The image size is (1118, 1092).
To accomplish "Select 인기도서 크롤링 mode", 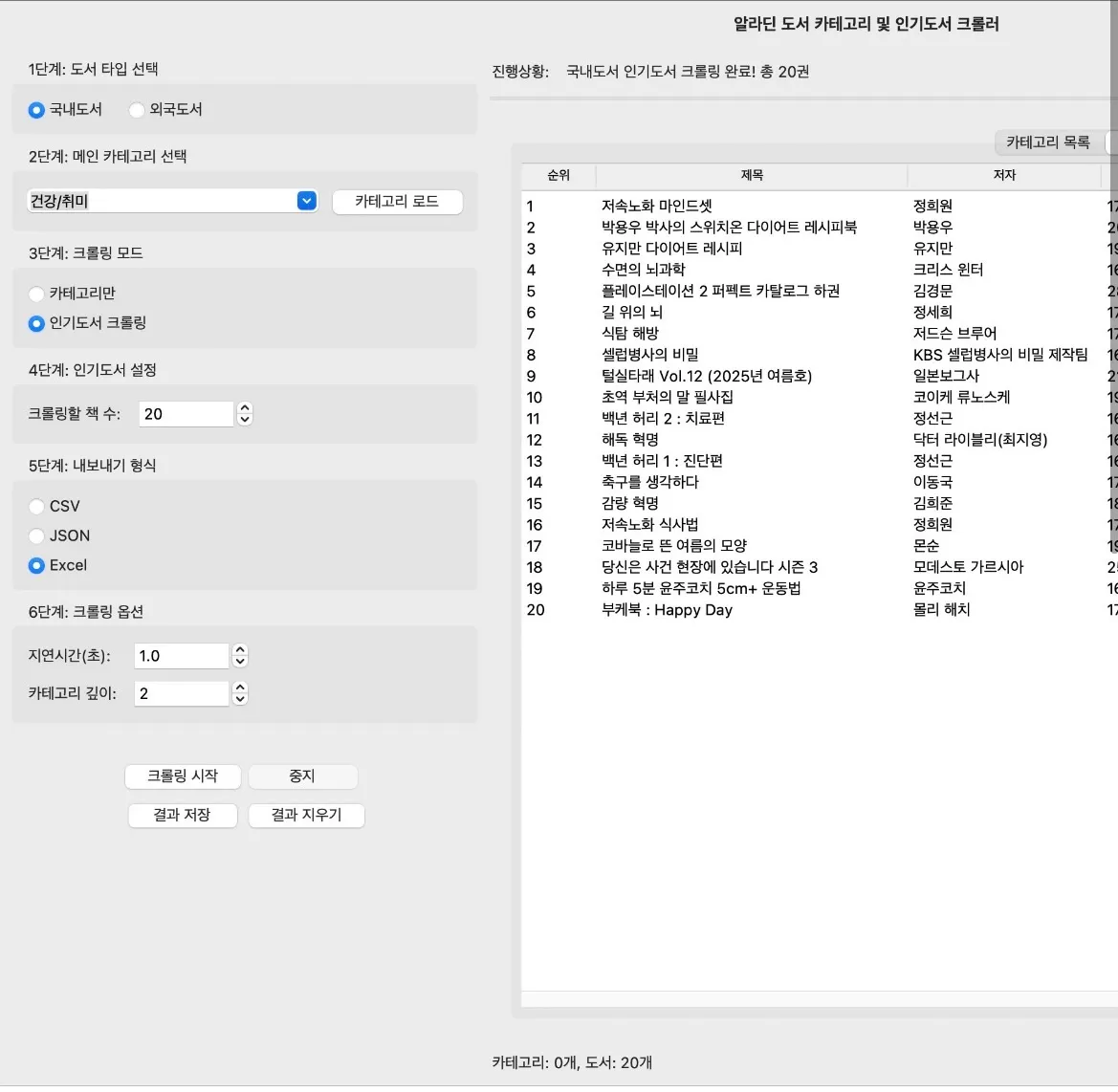I will (36, 323).
